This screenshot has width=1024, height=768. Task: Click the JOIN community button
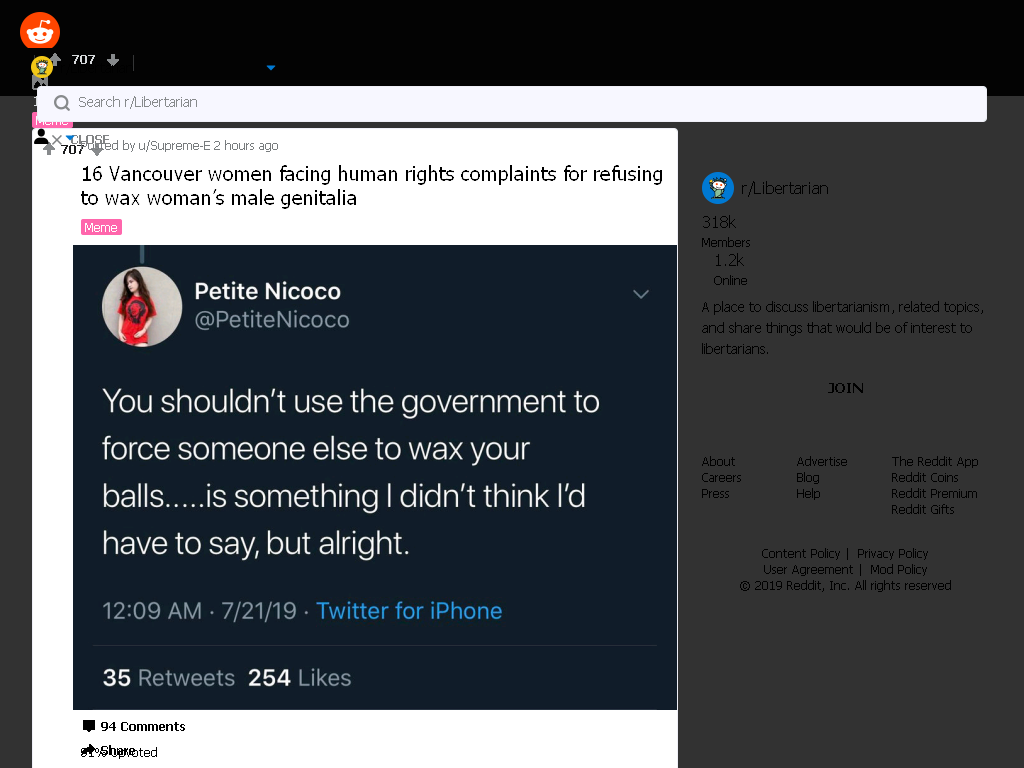tap(845, 388)
